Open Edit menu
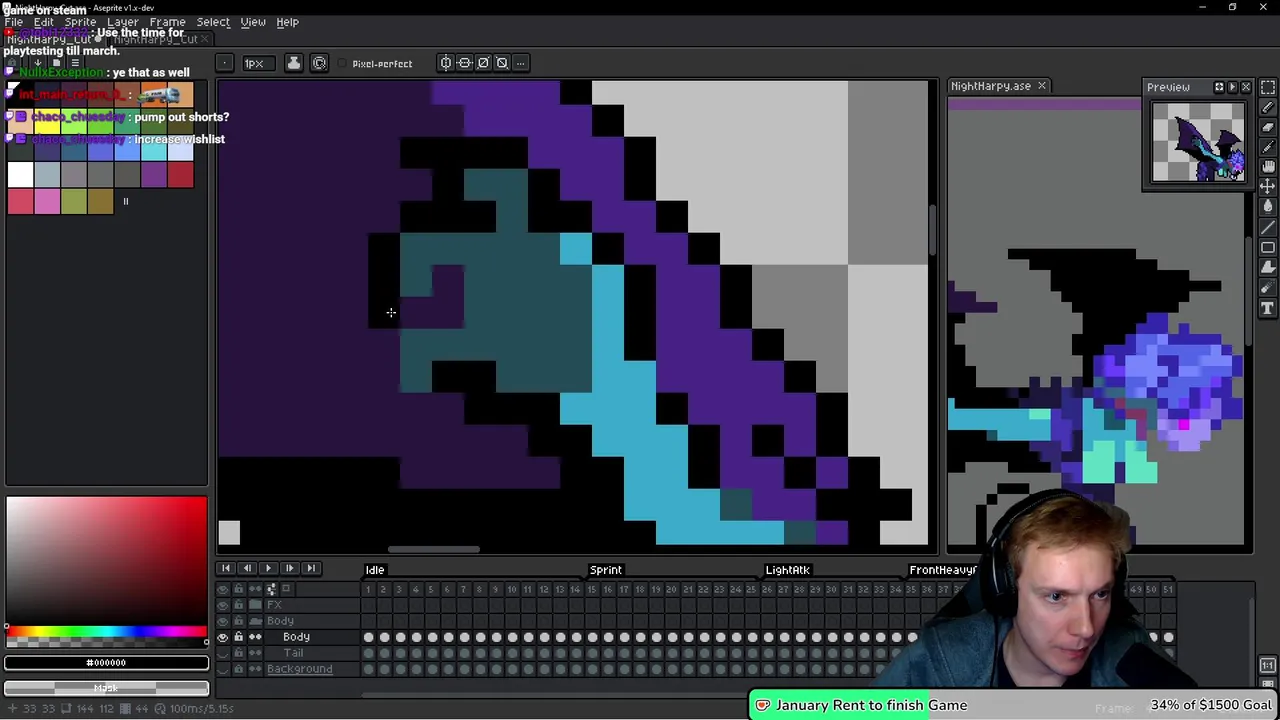Screen dimensions: 1280x720 coord(44,22)
